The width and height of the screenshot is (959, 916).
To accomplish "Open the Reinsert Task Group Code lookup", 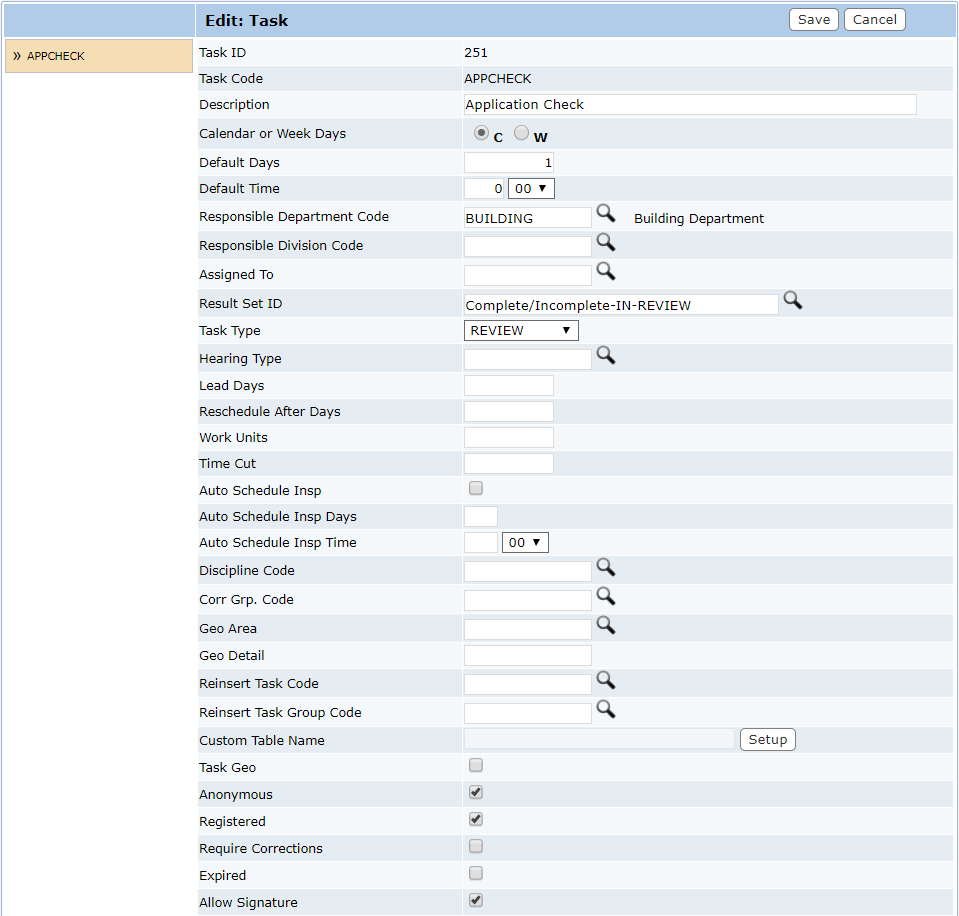I will (x=605, y=709).
